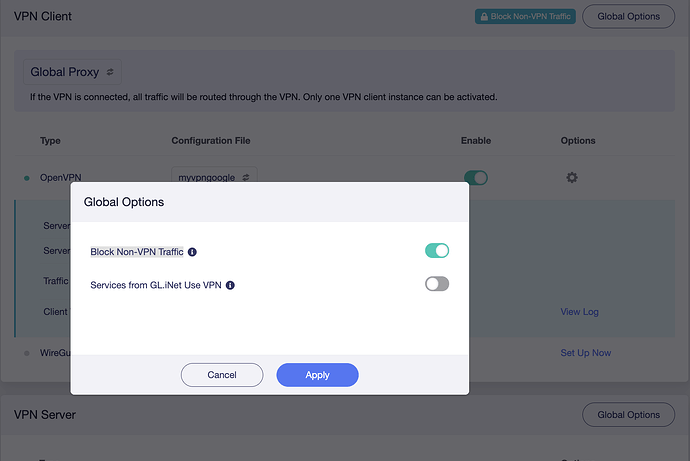Open the Global Proxy mode dropdown
The width and height of the screenshot is (690, 461).
[x=72, y=72]
